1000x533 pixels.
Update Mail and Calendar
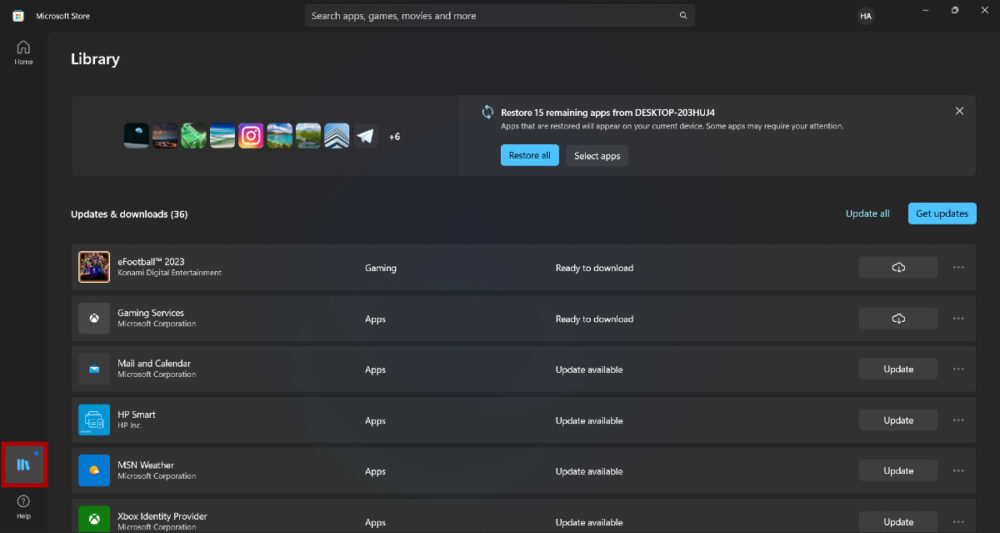point(898,369)
